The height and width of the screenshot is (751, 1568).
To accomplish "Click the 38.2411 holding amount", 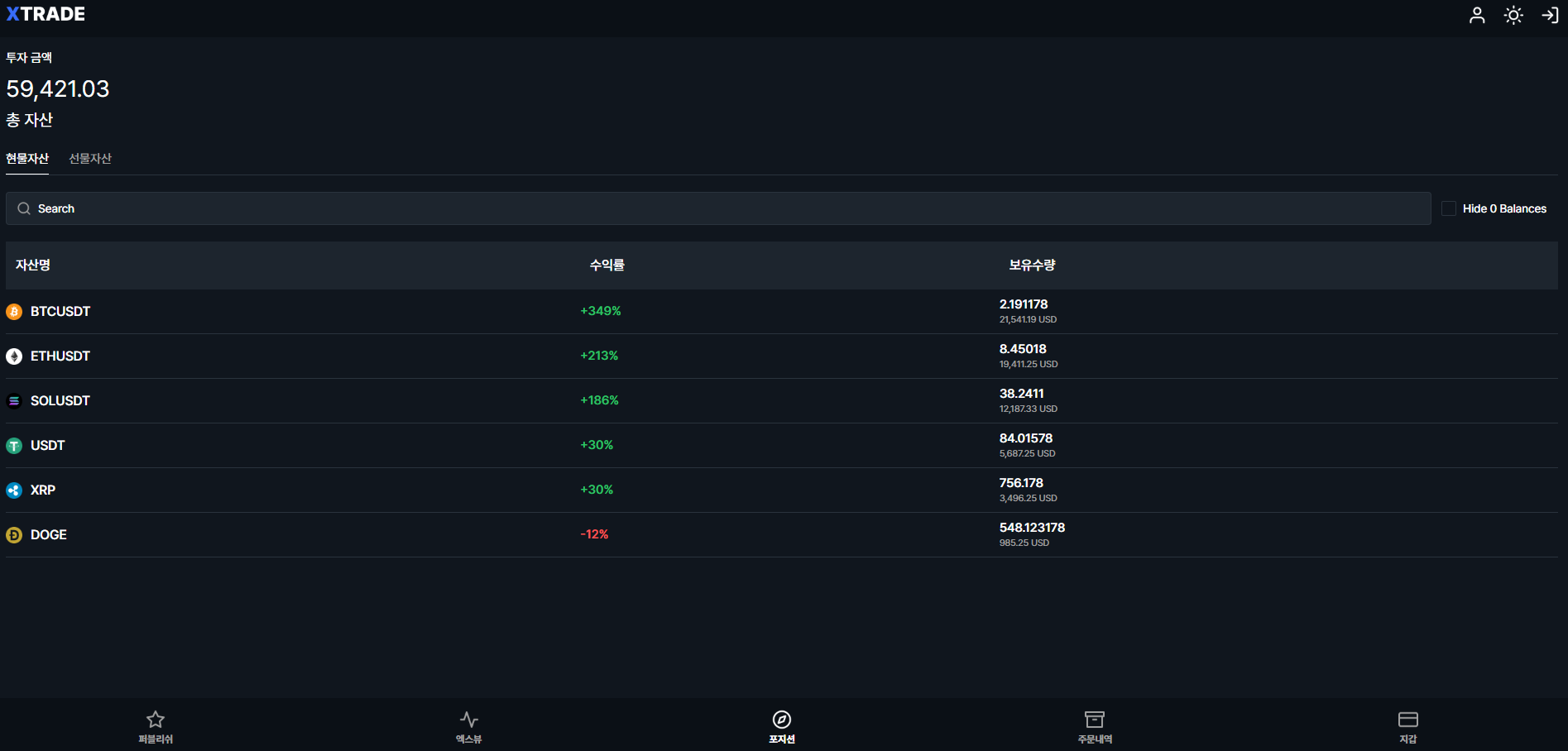I will (1022, 394).
